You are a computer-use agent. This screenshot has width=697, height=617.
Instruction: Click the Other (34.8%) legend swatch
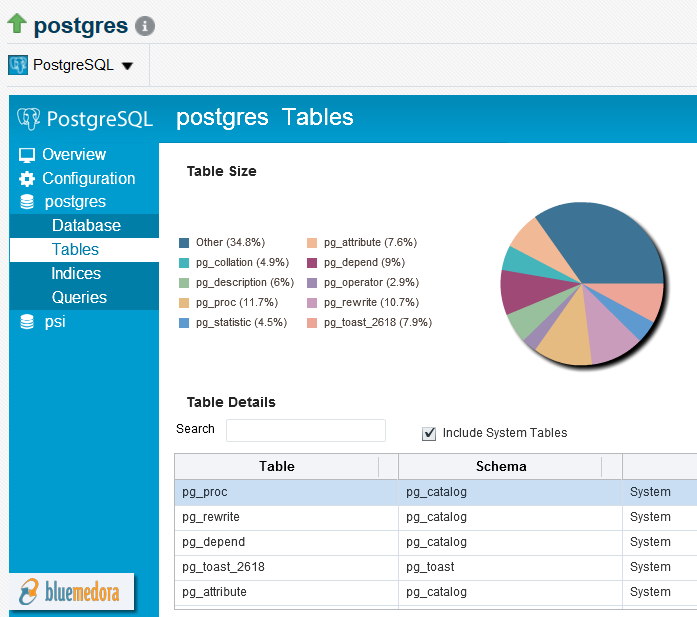pos(184,243)
